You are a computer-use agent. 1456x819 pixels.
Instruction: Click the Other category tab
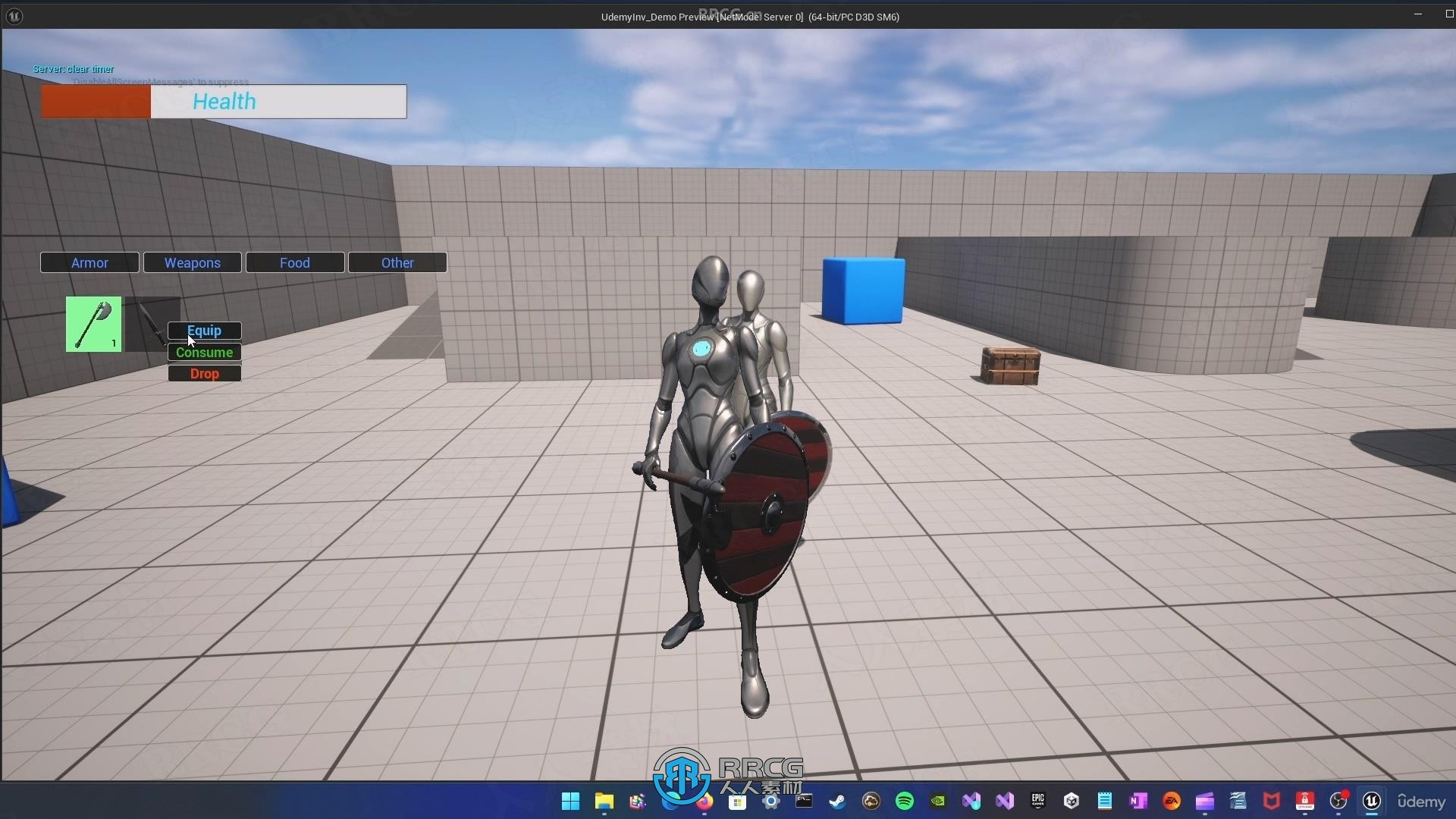pos(397,262)
